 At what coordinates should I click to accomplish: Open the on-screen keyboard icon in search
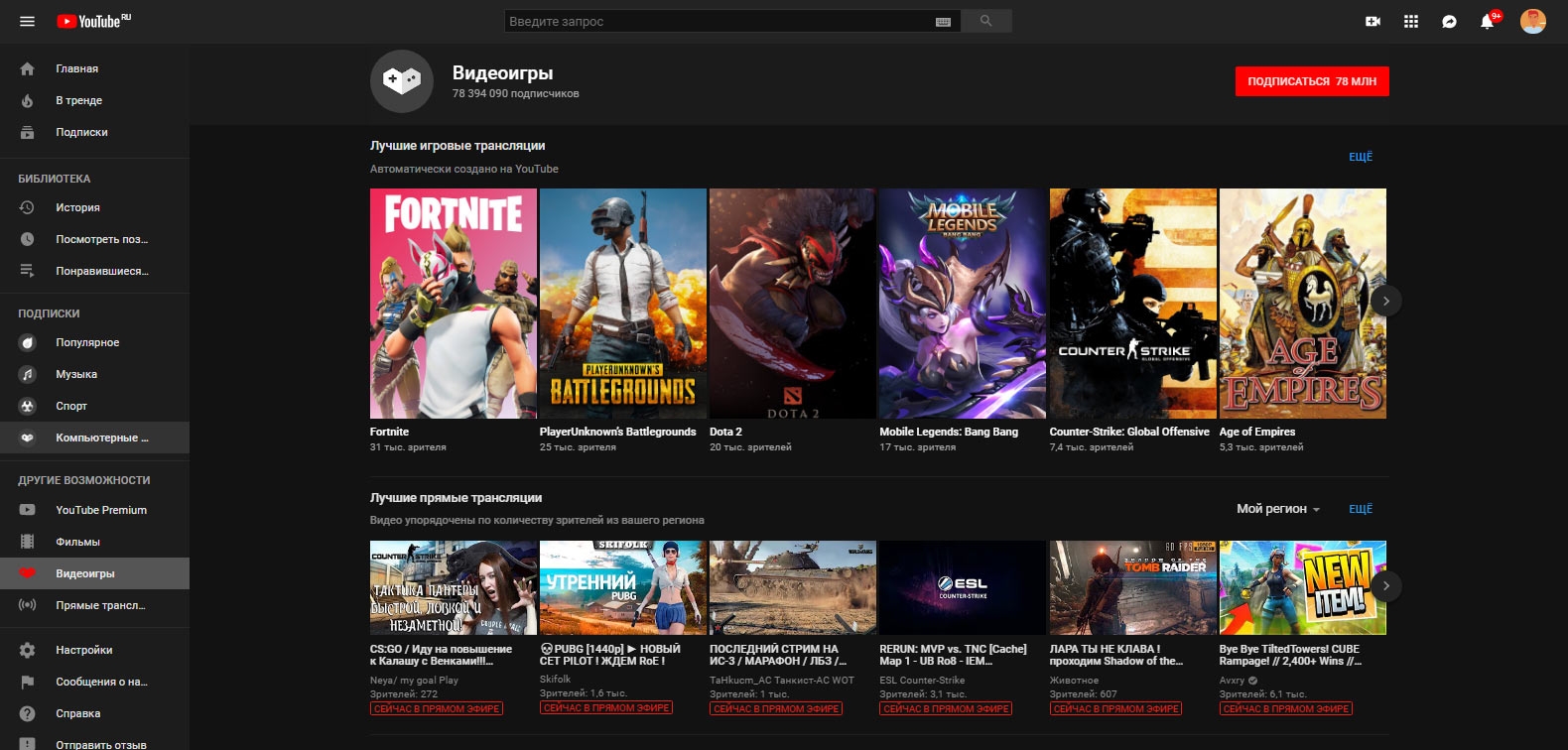click(943, 21)
